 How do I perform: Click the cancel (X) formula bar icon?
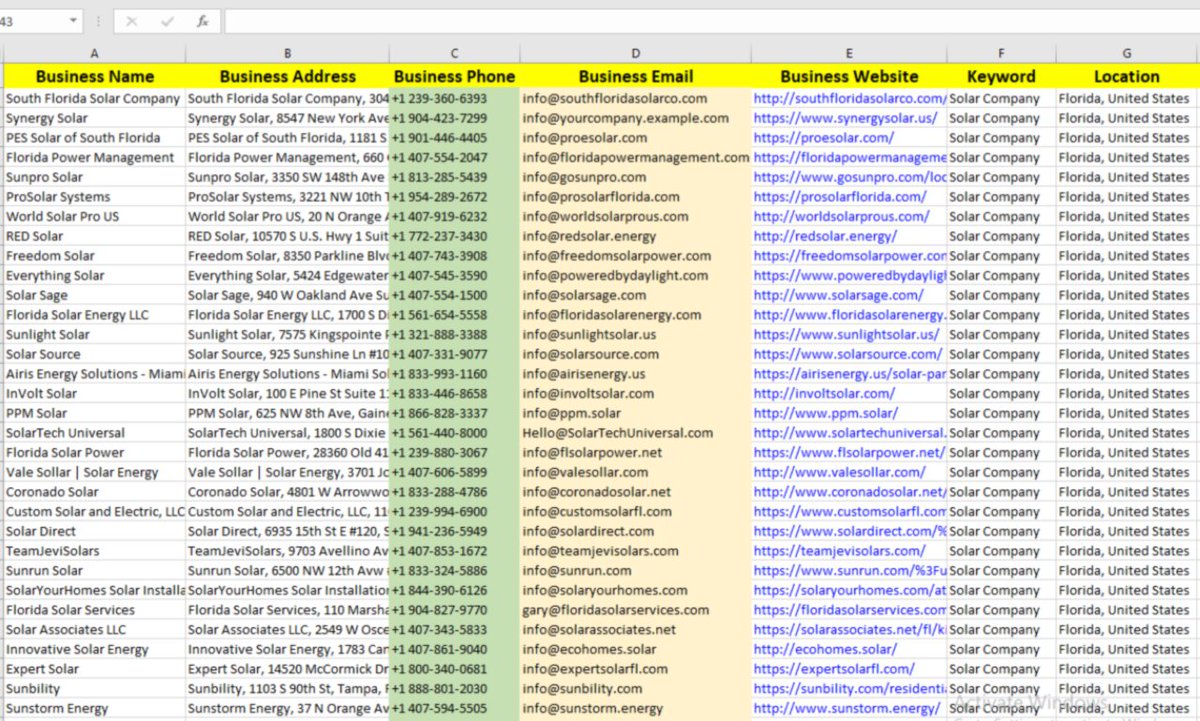pos(132,21)
